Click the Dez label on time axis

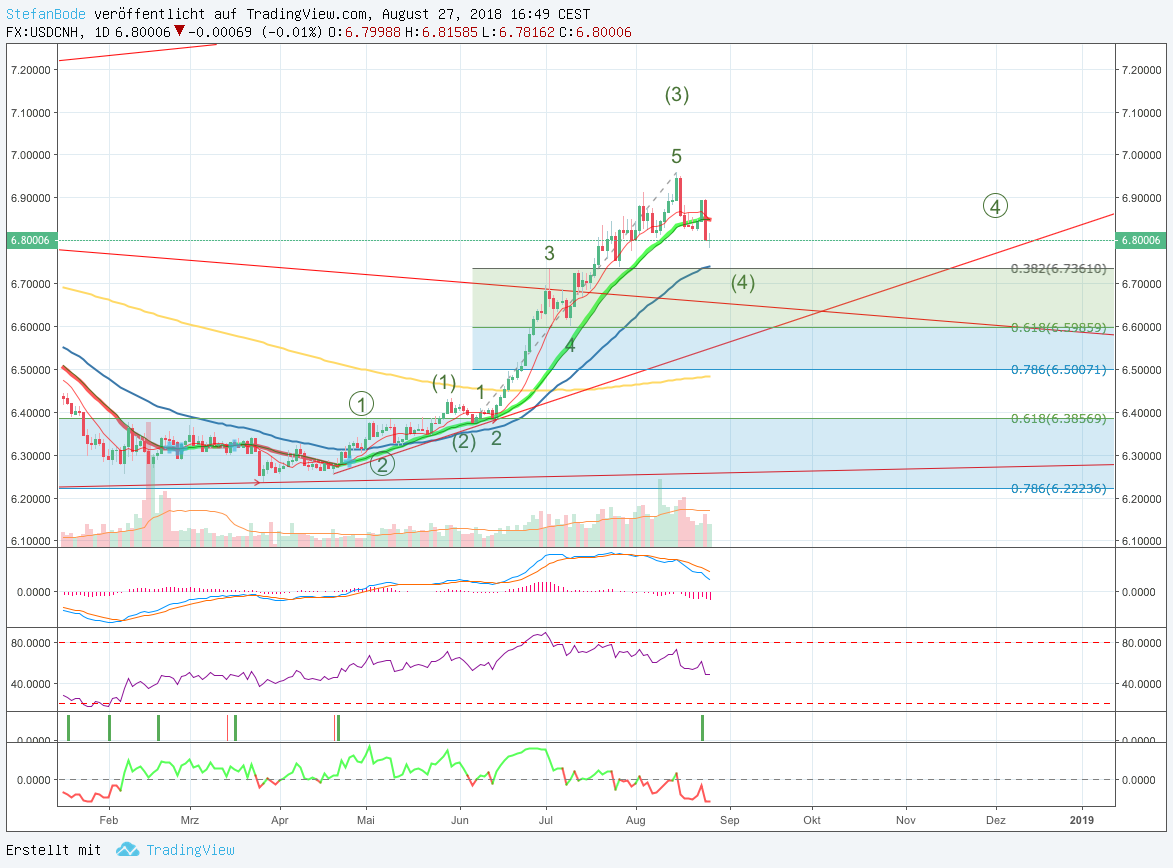[996, 820]
